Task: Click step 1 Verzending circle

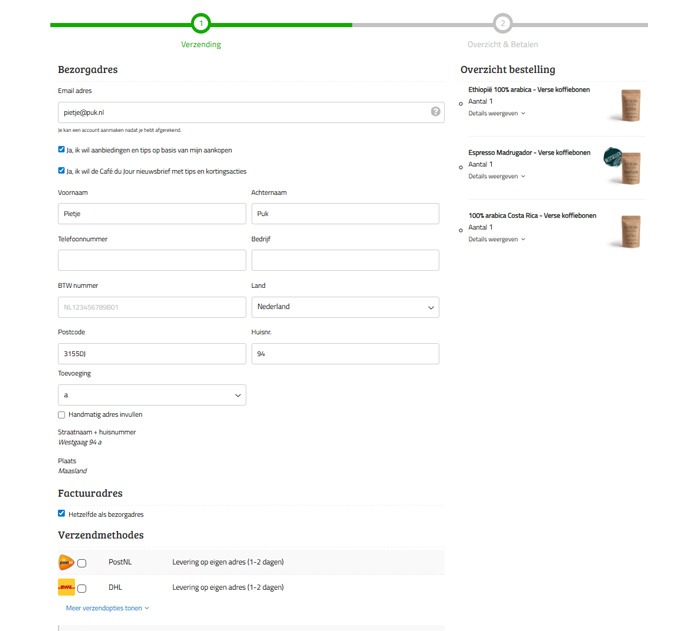Action: (201, 23)
